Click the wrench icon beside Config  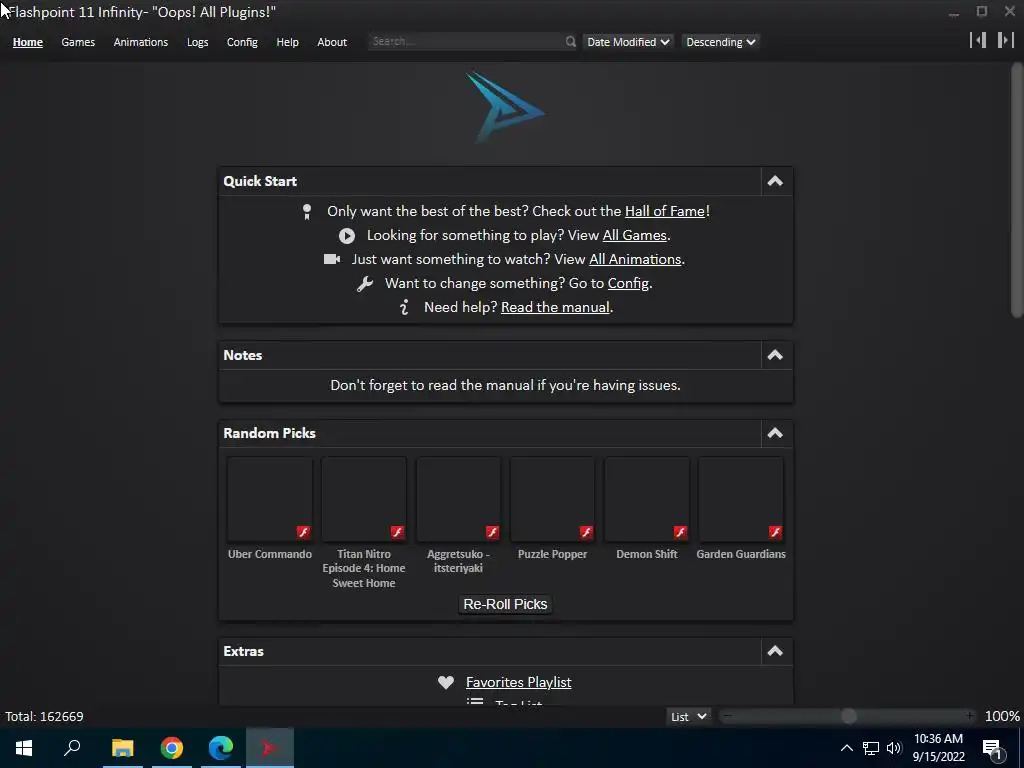[365, 283]
